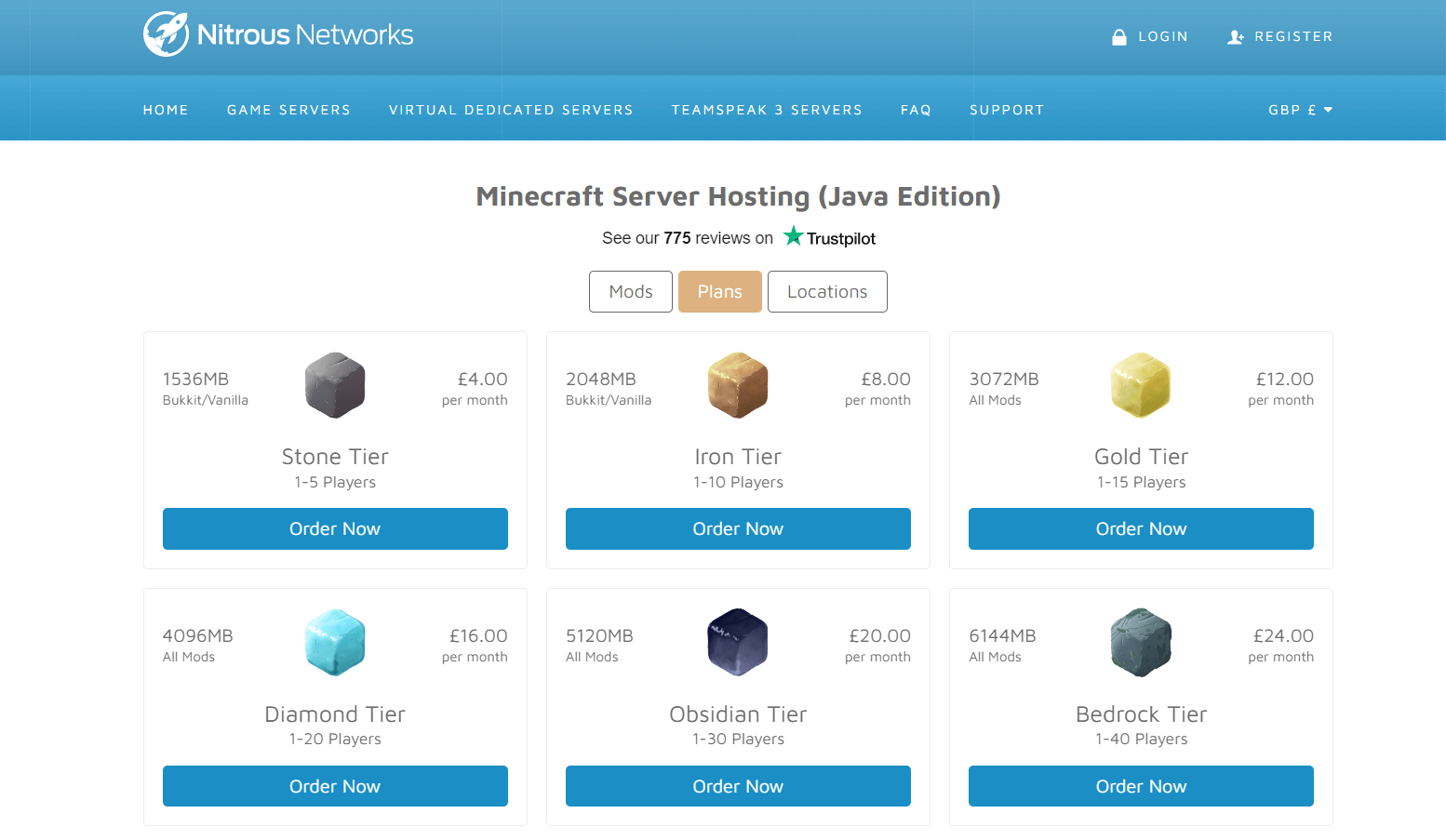Click the 3072MB memory label
The width and height of the screenshot is (1446, 840).
pyautogui.click(x=1004, y=380)
